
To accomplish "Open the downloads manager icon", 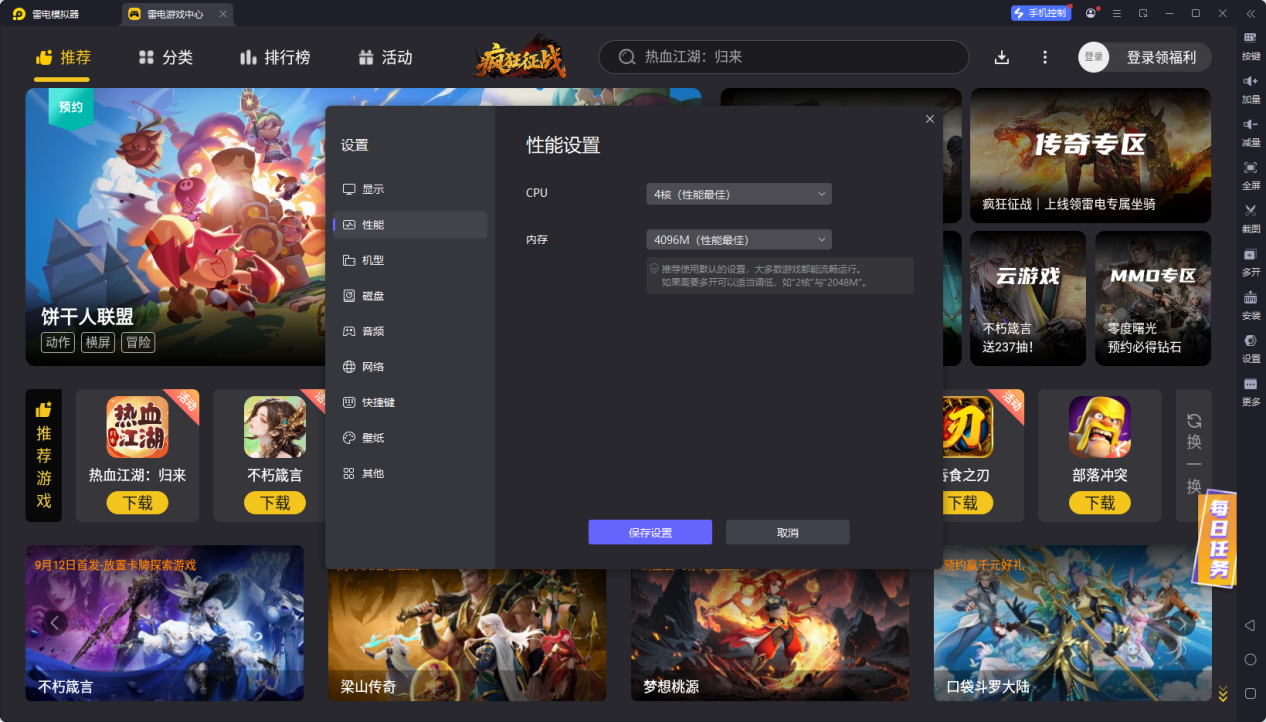I will (1002, 58).
